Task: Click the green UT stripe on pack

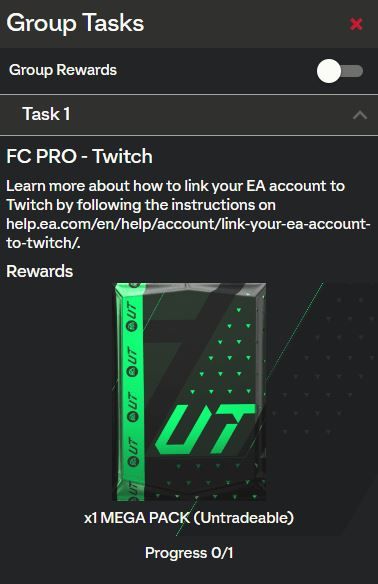Action: pyautogui.click(x=130, y=392)
